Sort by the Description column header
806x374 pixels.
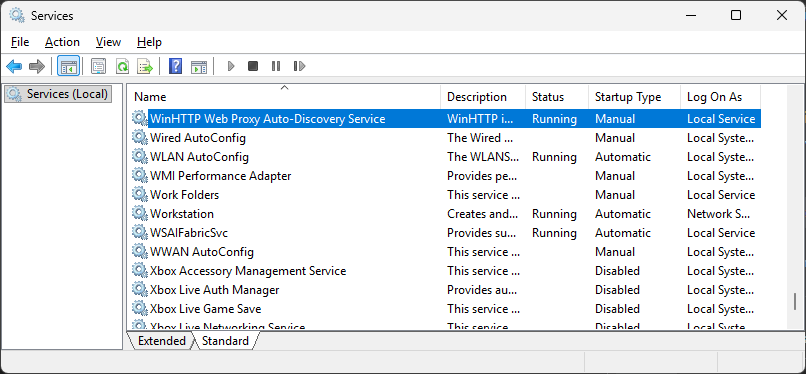483,97
